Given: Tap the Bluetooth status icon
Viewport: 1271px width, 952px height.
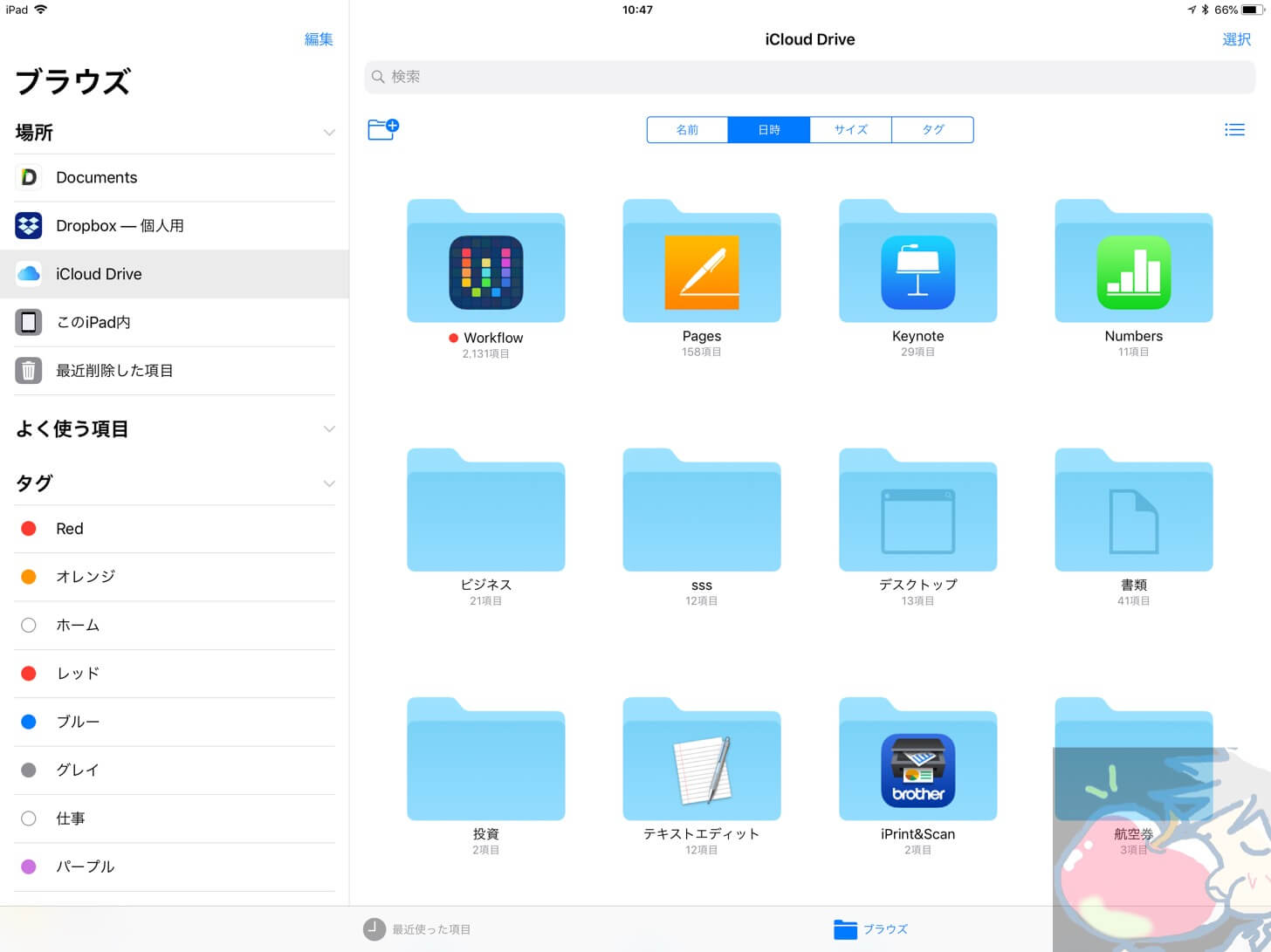Looking at the screenshot, I should (1205, 10).
